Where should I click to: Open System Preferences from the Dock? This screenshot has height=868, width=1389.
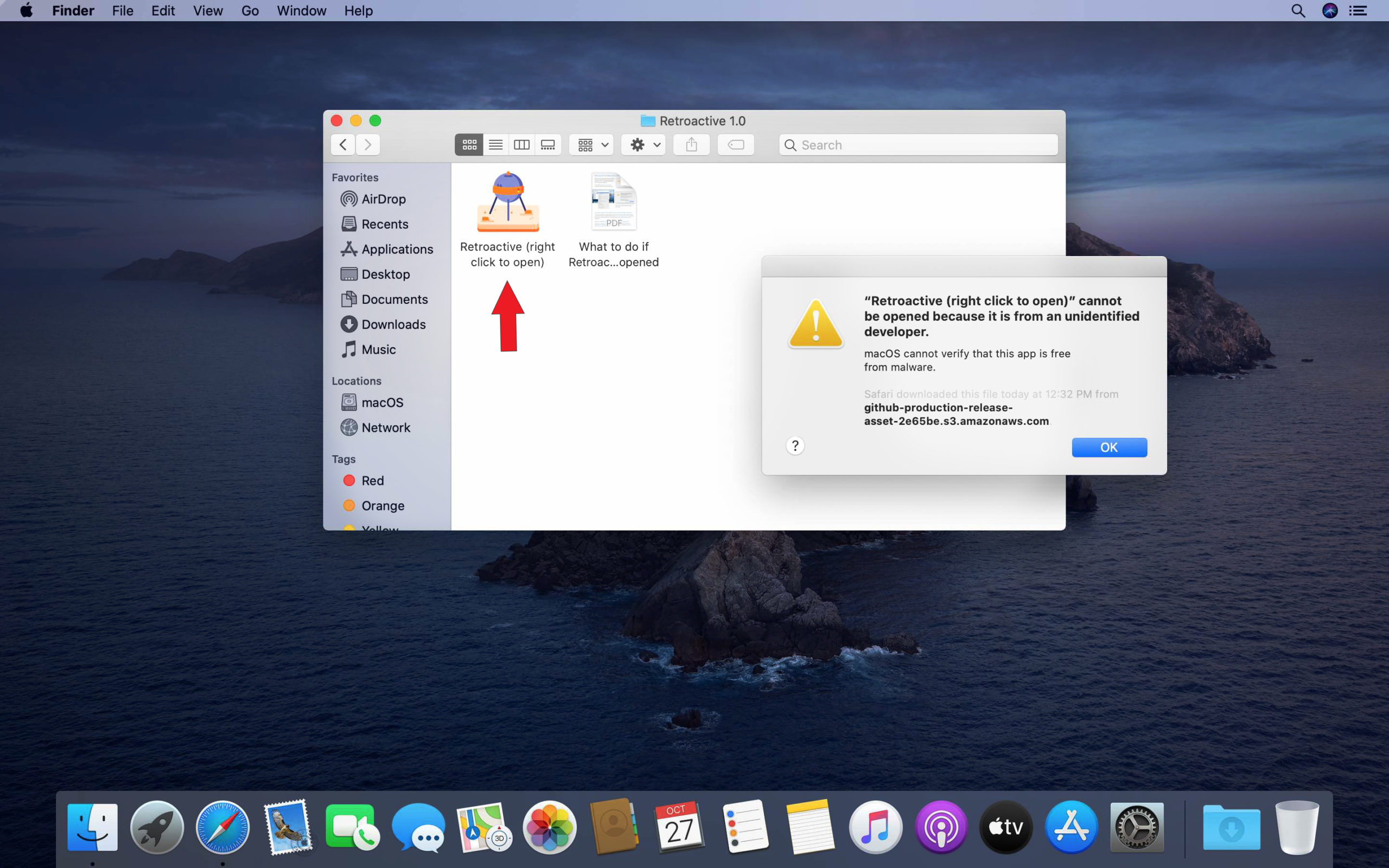(1137, 827)
